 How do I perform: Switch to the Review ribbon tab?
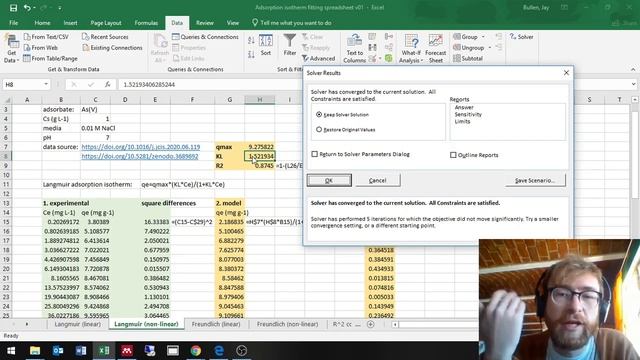[x=204, y=23]
